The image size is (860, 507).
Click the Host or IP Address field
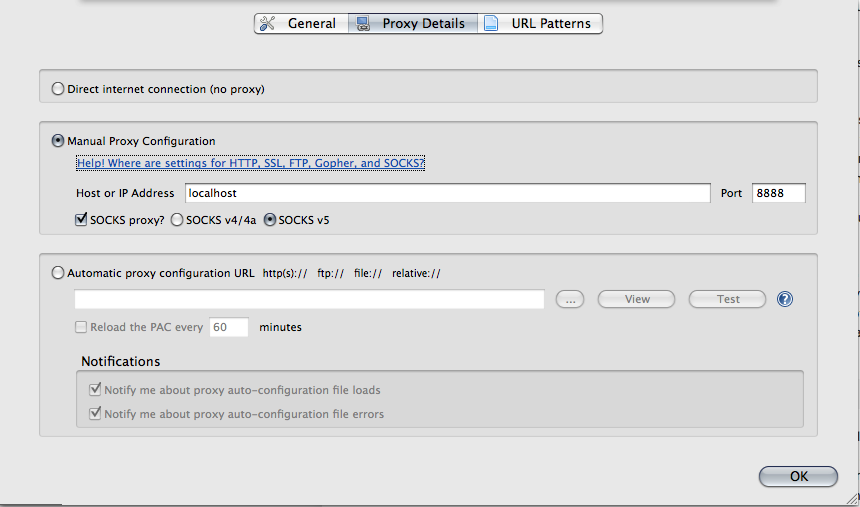coord(446,193)
